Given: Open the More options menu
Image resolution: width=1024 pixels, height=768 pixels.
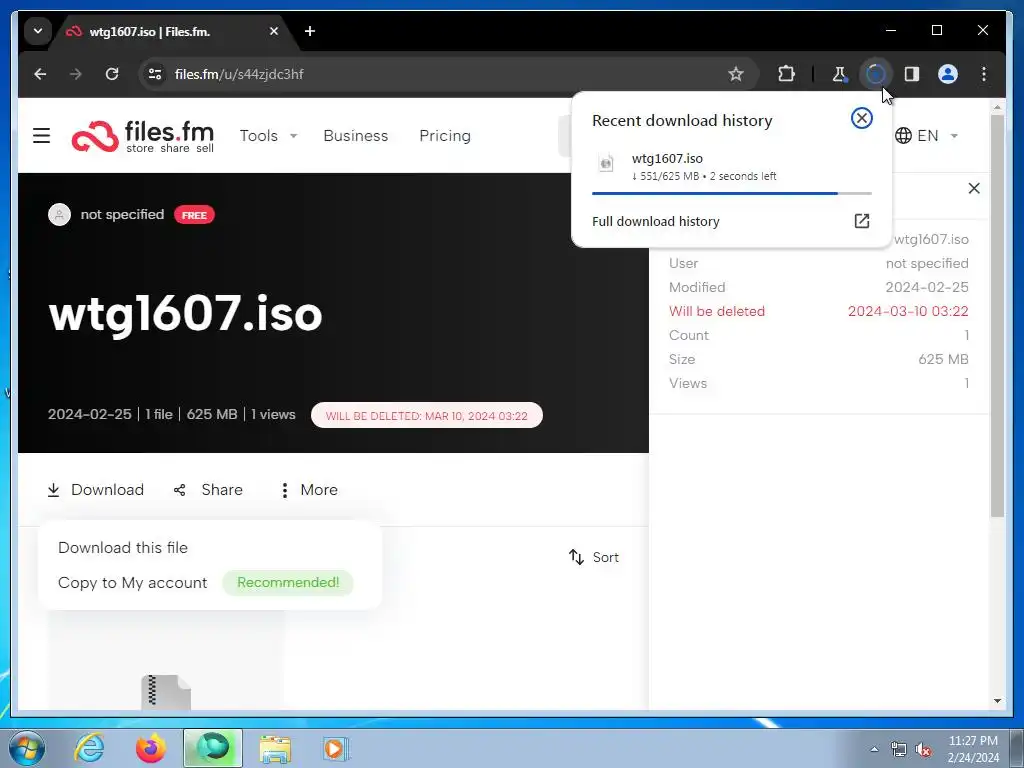Looking at the screenshot, I should [x=308, y=490].
